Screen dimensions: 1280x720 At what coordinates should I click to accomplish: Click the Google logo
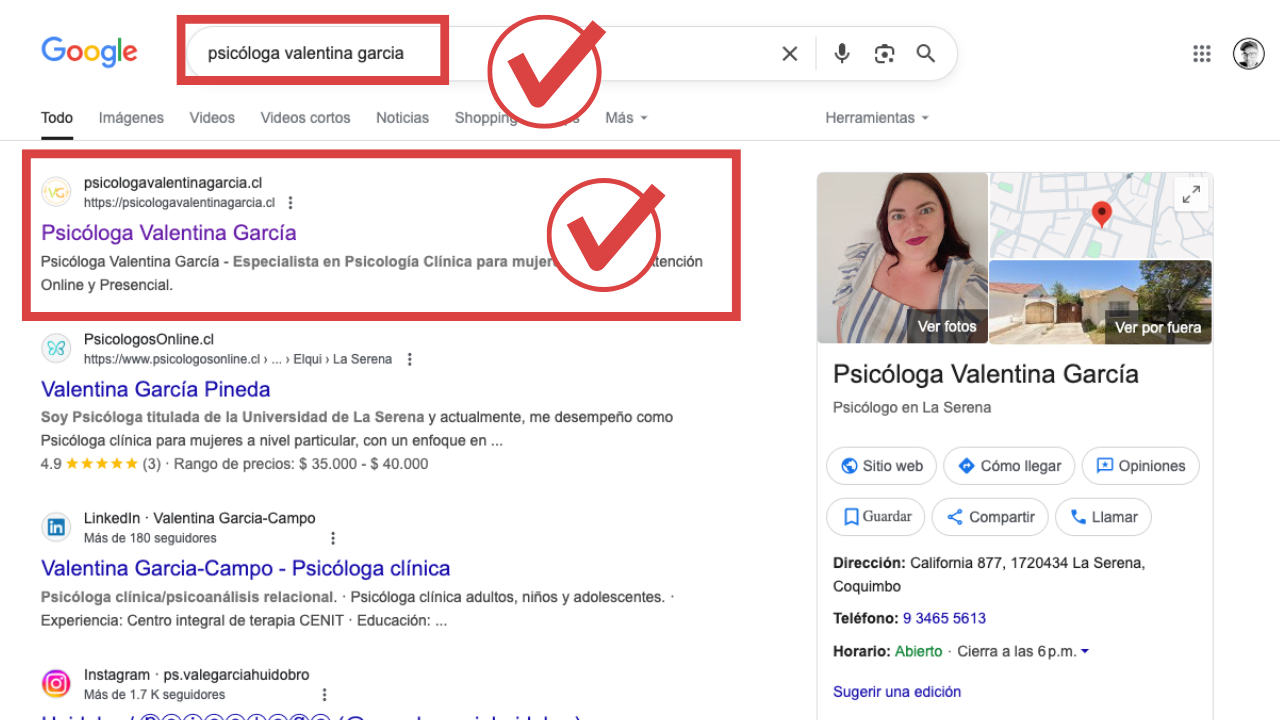(89, 52)
